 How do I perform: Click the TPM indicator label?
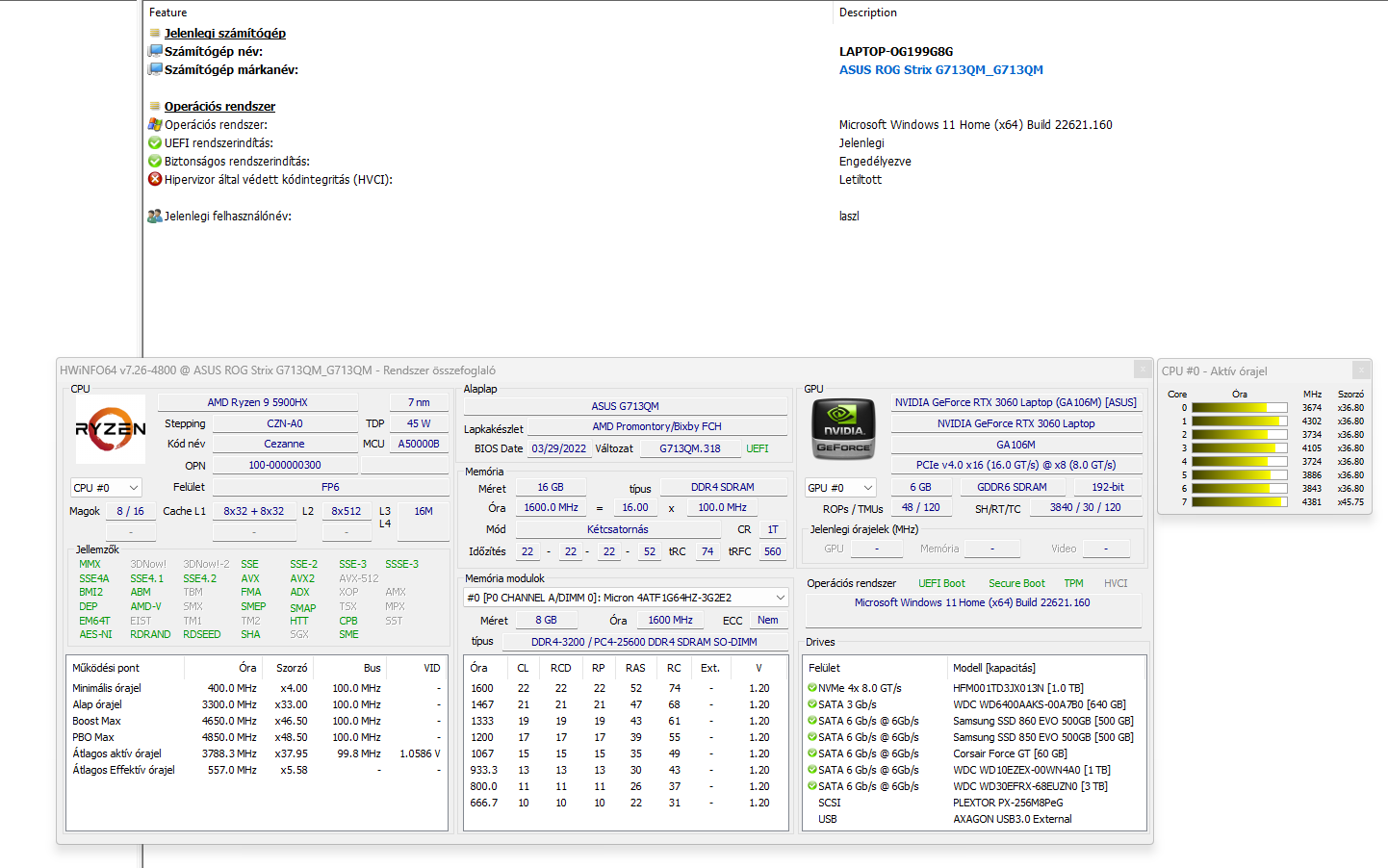coord(1073,583)
